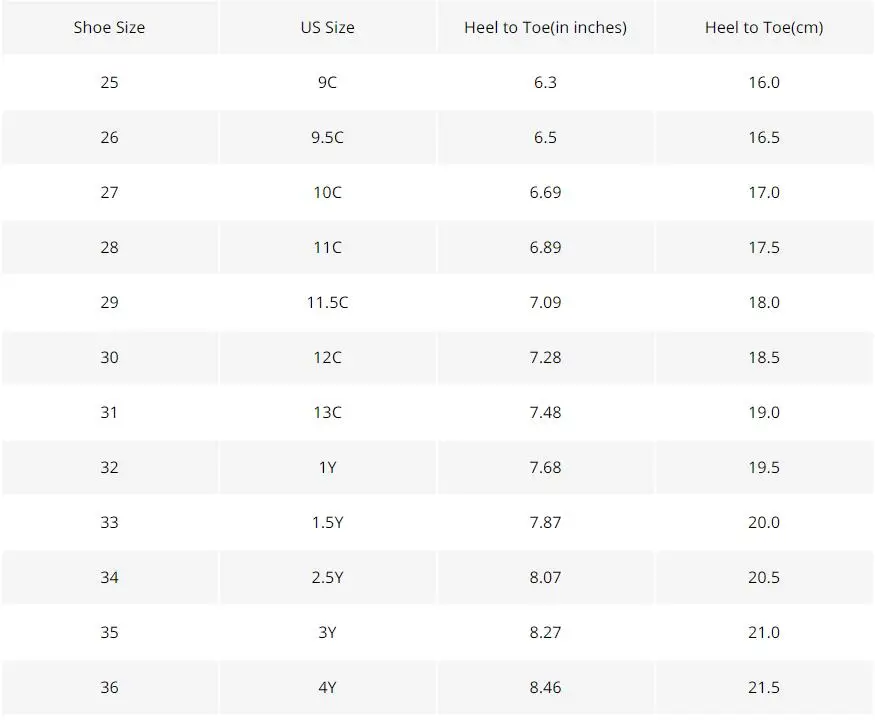Select the 9.5C US size cell
Screen dimensions: 875x720
[328, 137]
